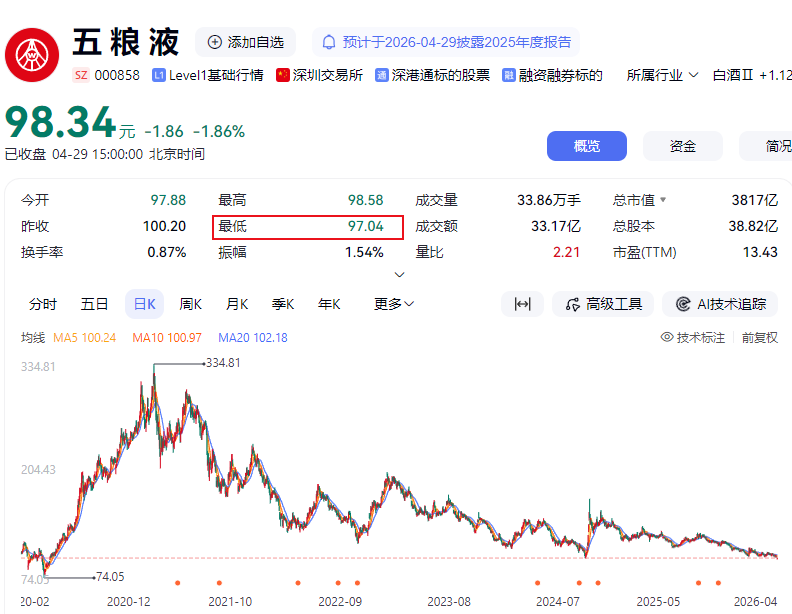Click the chart width stretch icon button

coord(522,304)
